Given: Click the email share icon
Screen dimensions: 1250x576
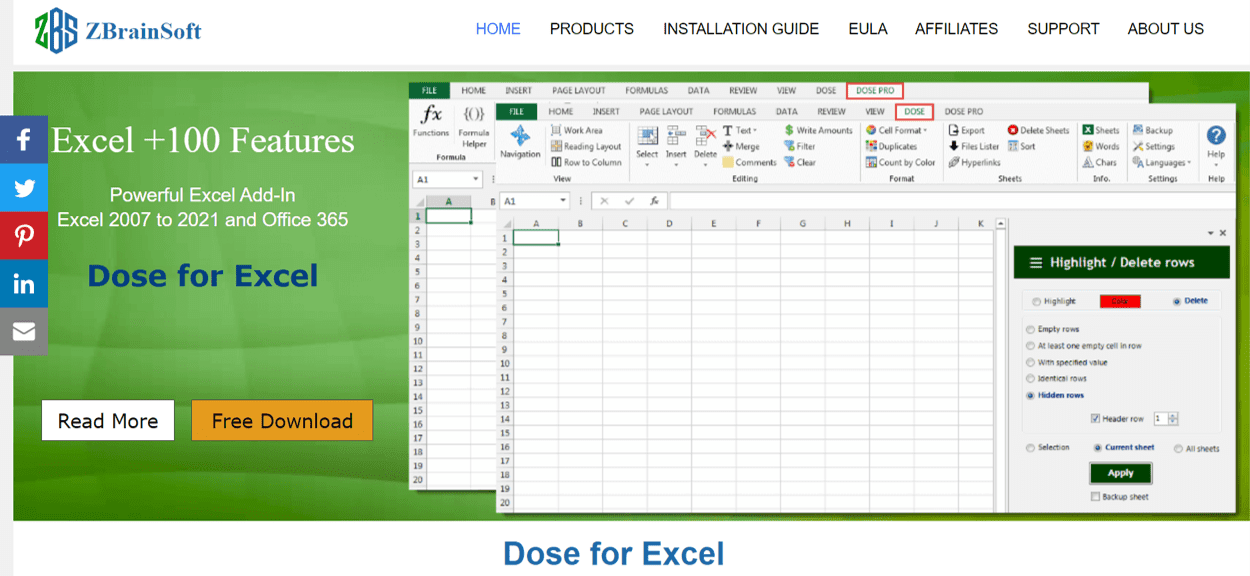Looking at the screenshot, I should (x=24, y=331).
